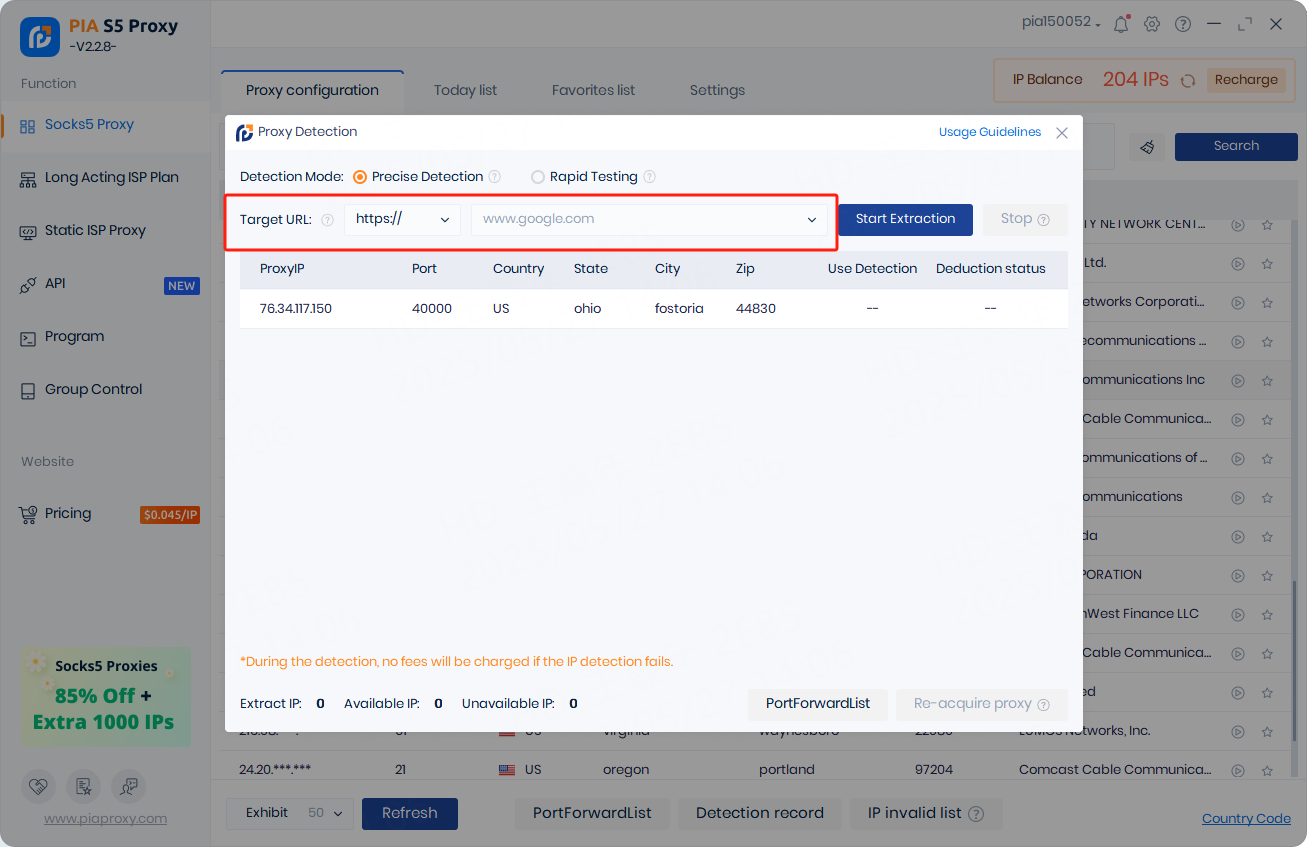Click the clear filter broom icon
The width and height of the screenshot is (1307, 847).
click(1147, 147)
